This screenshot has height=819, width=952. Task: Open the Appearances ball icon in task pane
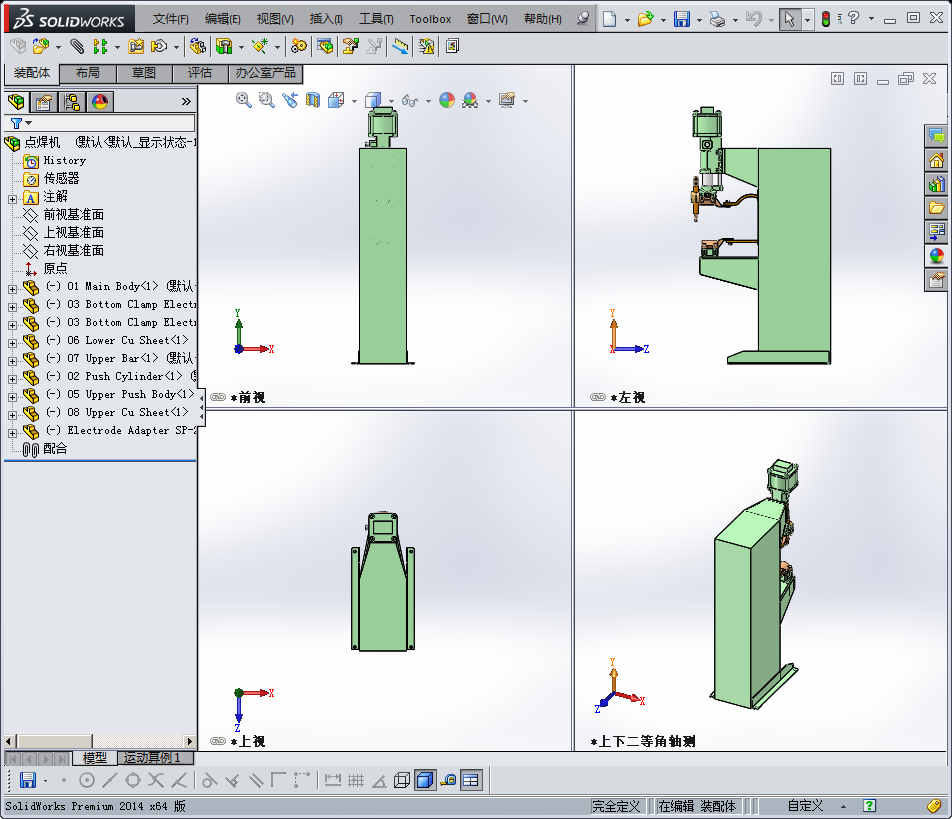[937, 256]
